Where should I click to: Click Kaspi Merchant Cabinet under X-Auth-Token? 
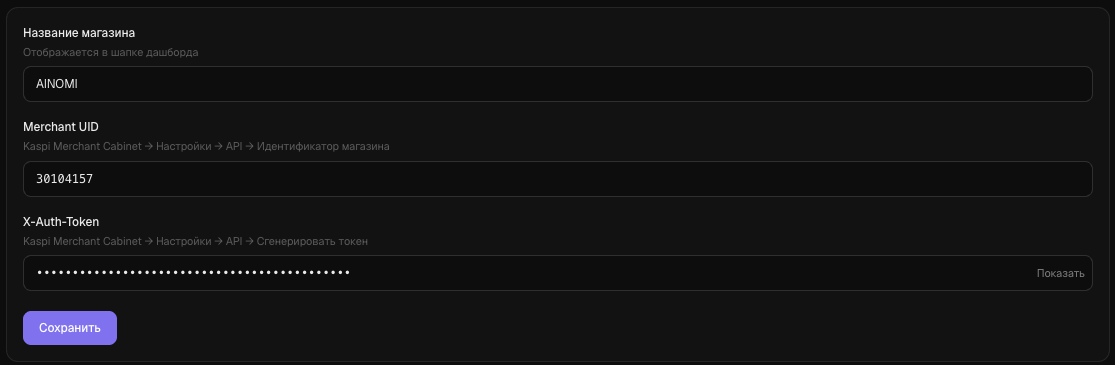pyautogui.click(x=82, y=241)
